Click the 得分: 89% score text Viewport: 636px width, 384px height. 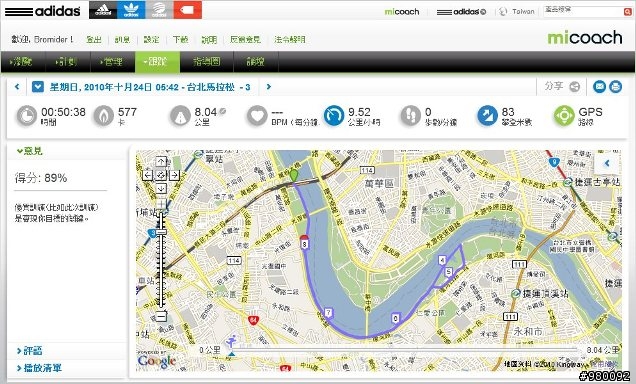(x=41, y=178)
